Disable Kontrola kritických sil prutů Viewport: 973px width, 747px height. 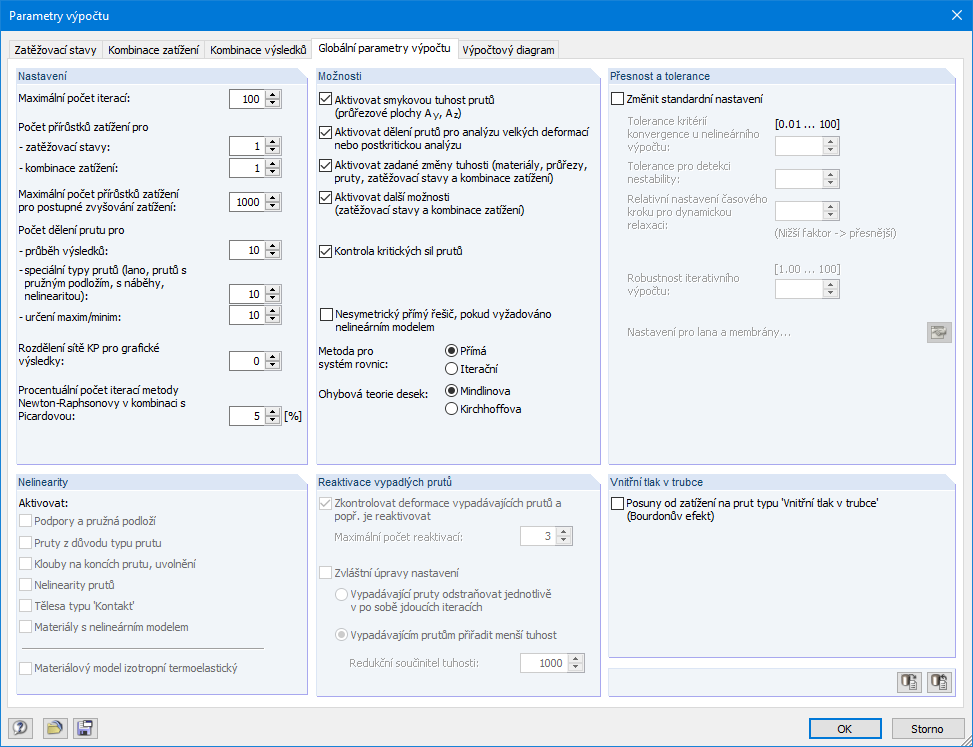(x=326, y=251)
